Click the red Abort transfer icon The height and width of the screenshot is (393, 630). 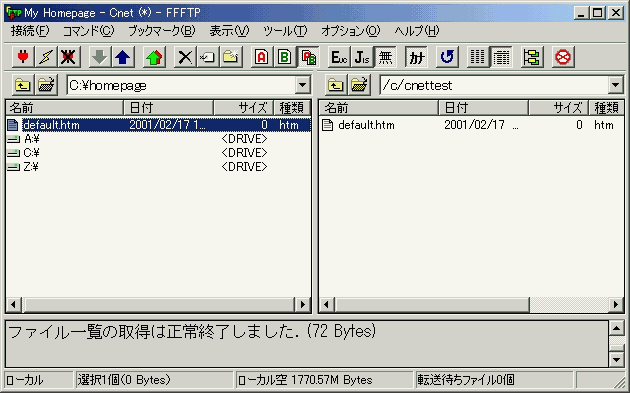(x=562, y=57)
